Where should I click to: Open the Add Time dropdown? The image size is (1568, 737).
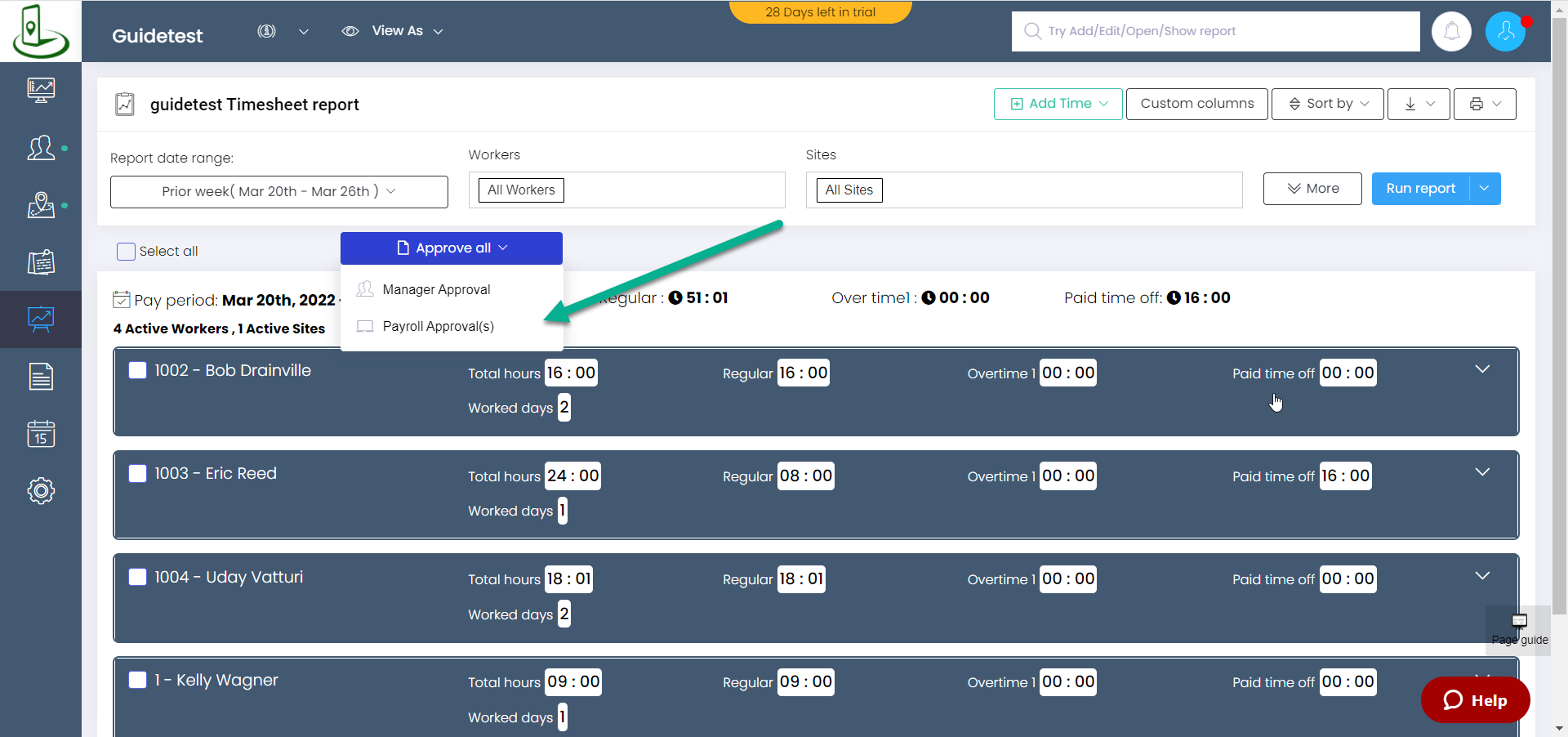point(1058,104)
